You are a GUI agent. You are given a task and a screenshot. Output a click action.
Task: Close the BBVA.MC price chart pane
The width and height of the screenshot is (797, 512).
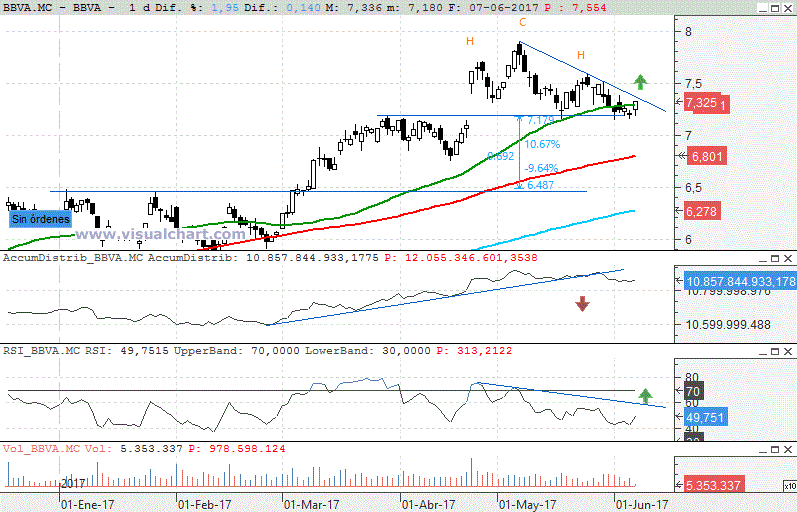pos(788,8)
